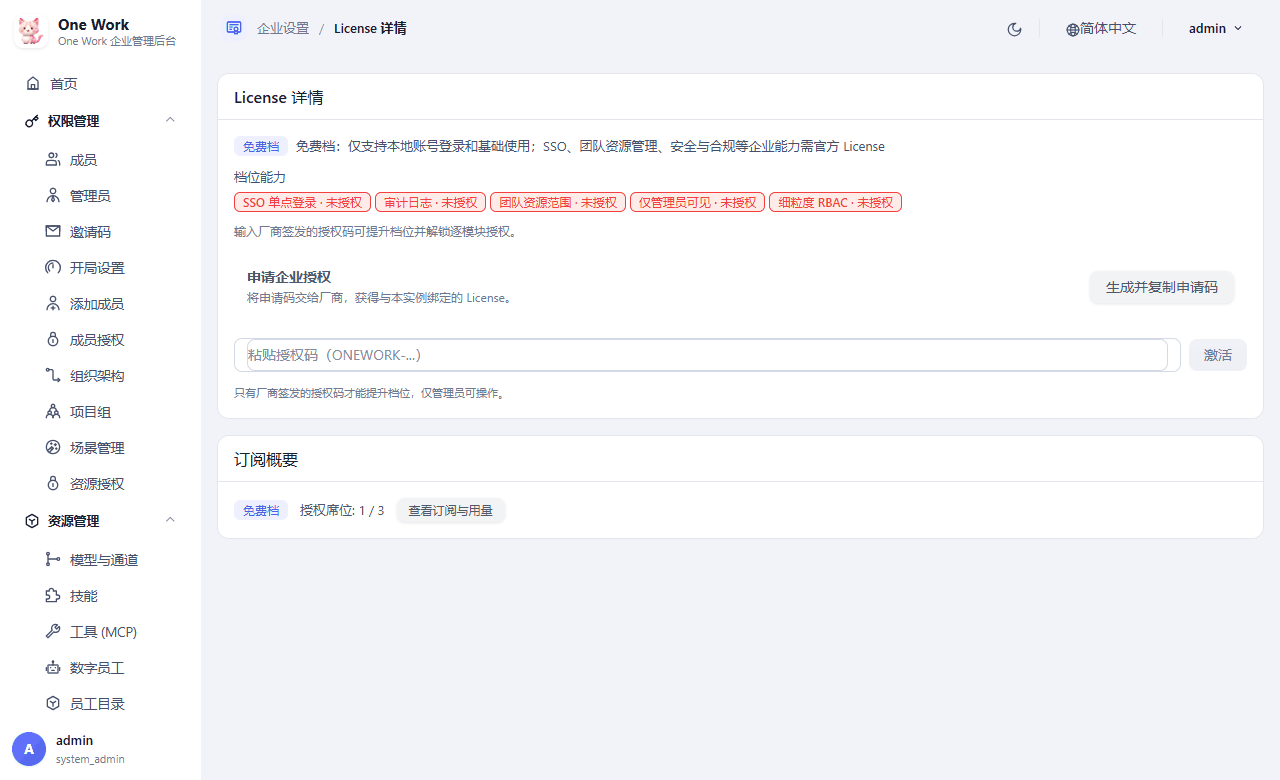Viewport: 1280px width, 780px height.
Task: Open the admin user dropdown
Action: [1215, 29]
